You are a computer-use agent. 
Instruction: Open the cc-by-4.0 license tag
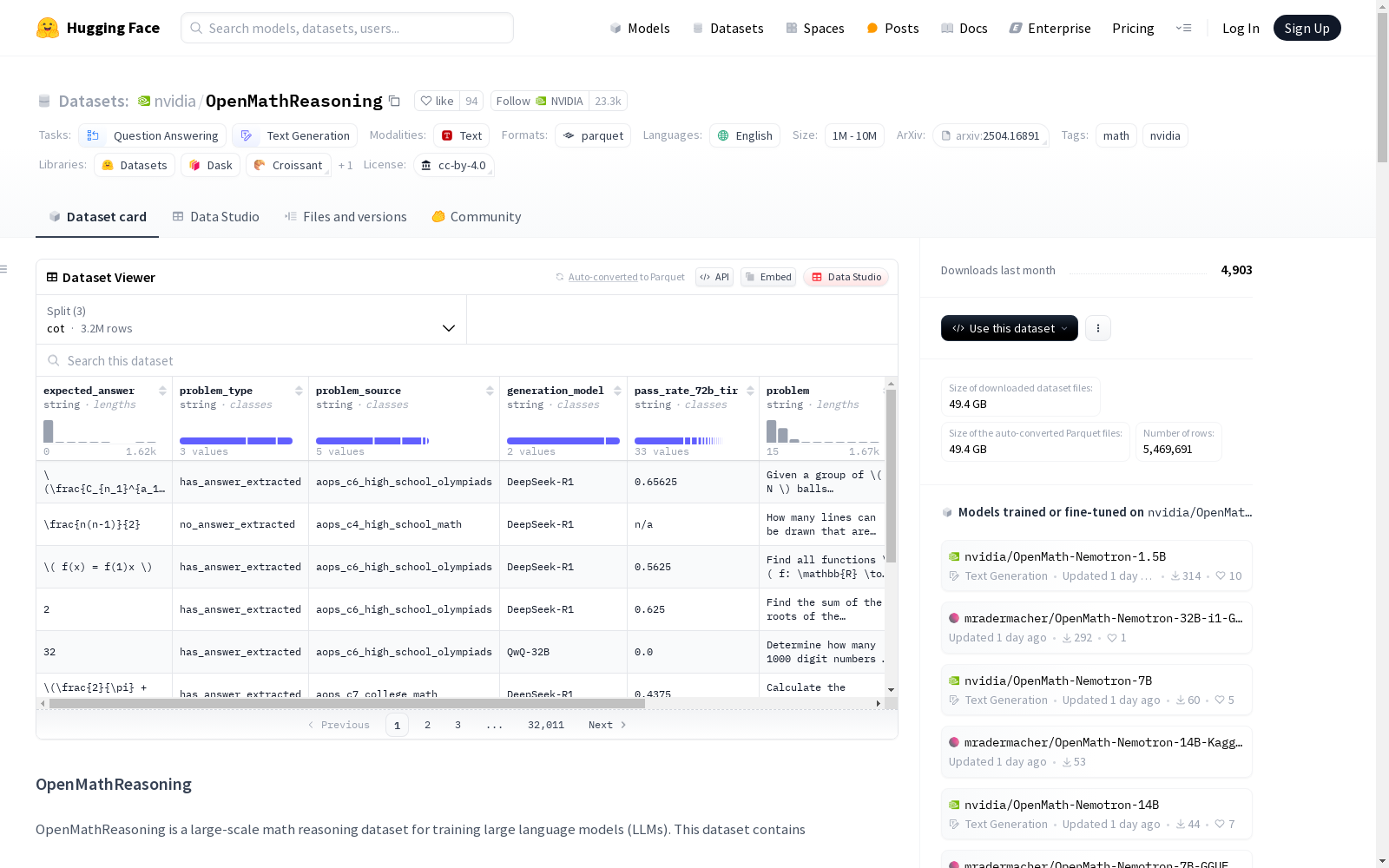pyautogui.click(x=453, y=165)
